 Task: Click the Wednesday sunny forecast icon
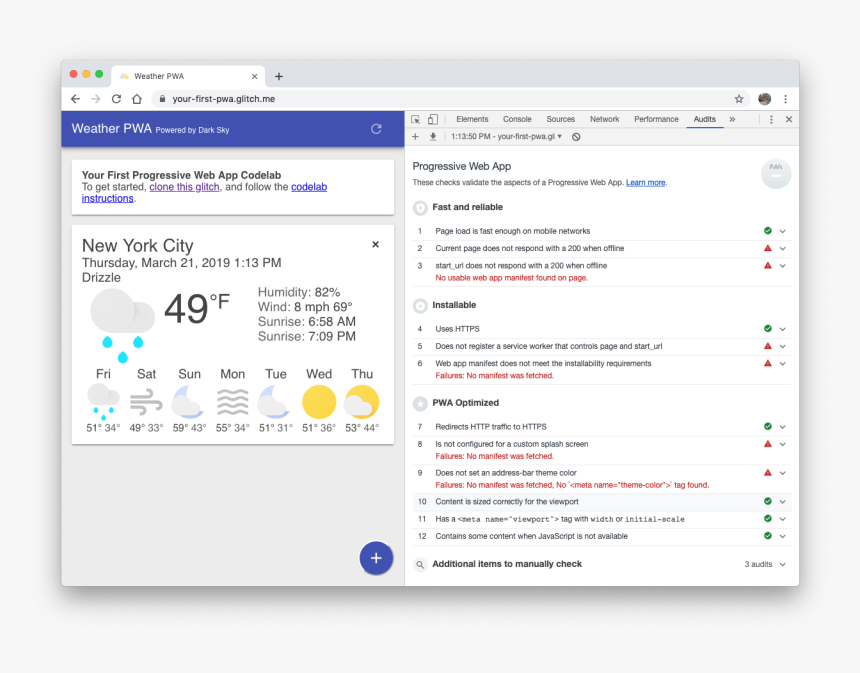point(319,402)
